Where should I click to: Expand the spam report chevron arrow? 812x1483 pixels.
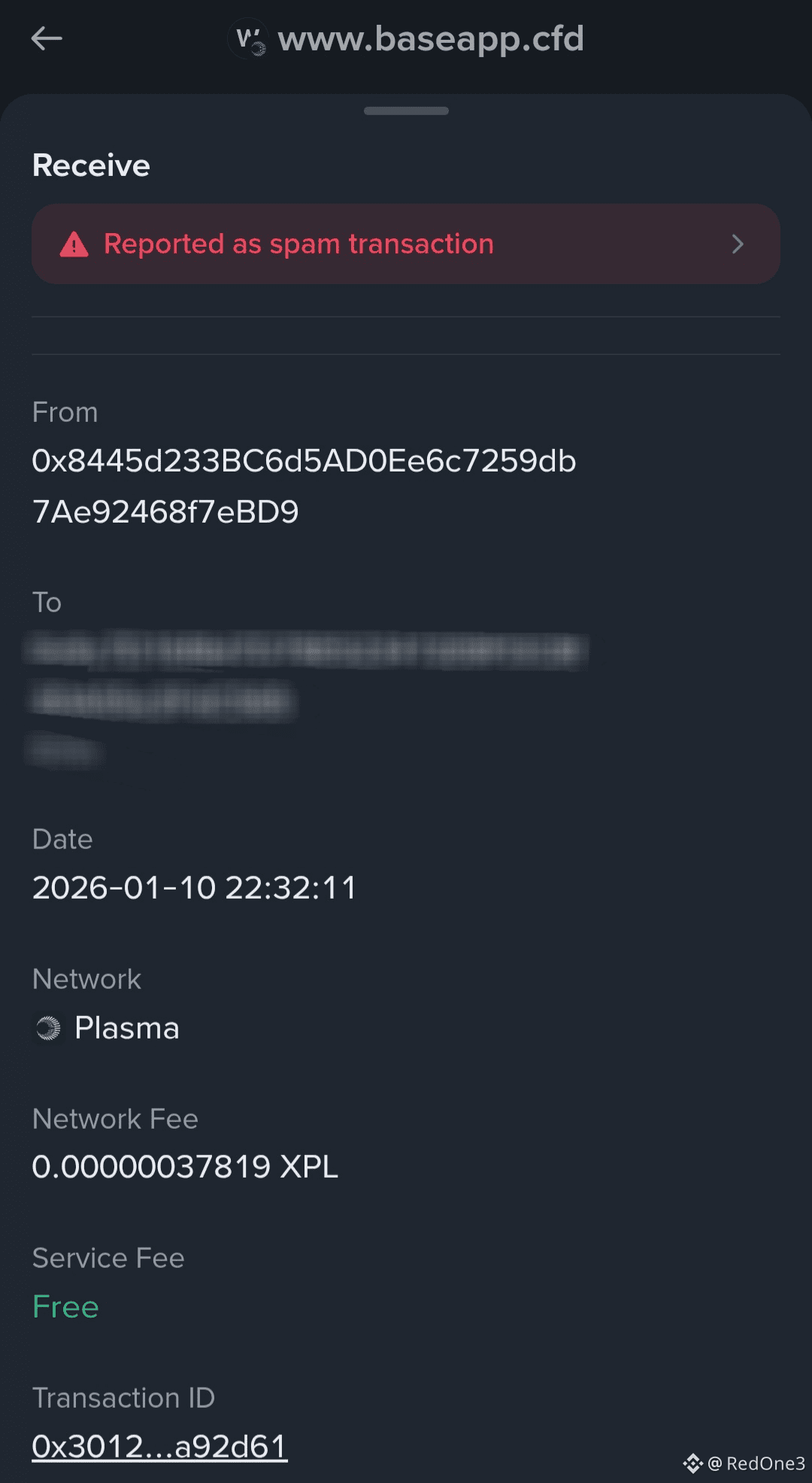[738, 244]
